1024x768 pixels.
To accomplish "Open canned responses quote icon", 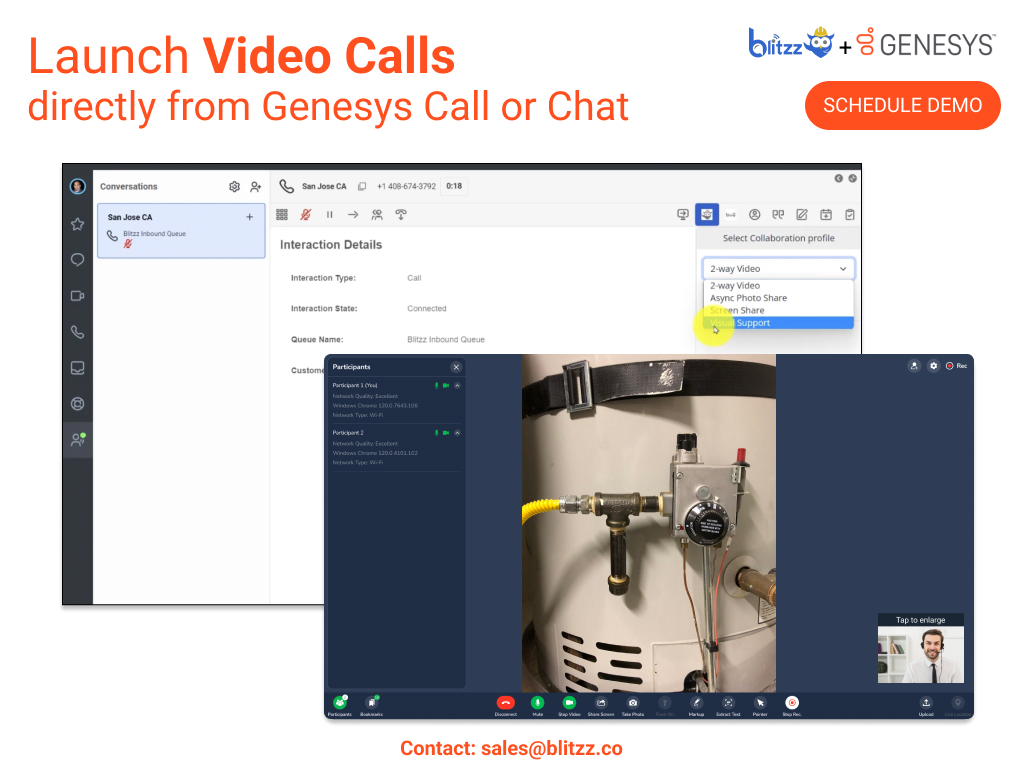I will [778, 215].
